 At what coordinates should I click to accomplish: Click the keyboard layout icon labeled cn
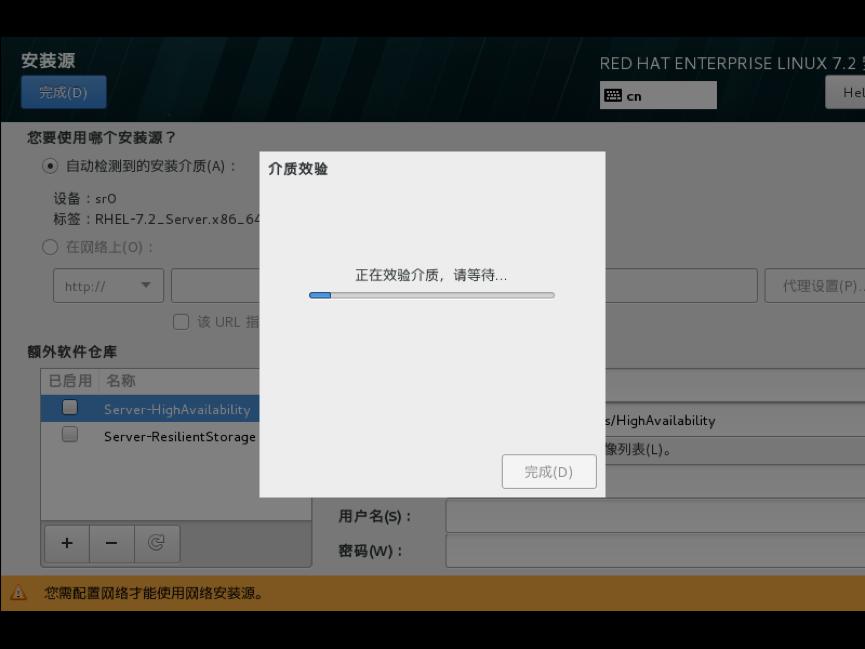[613, 96]
